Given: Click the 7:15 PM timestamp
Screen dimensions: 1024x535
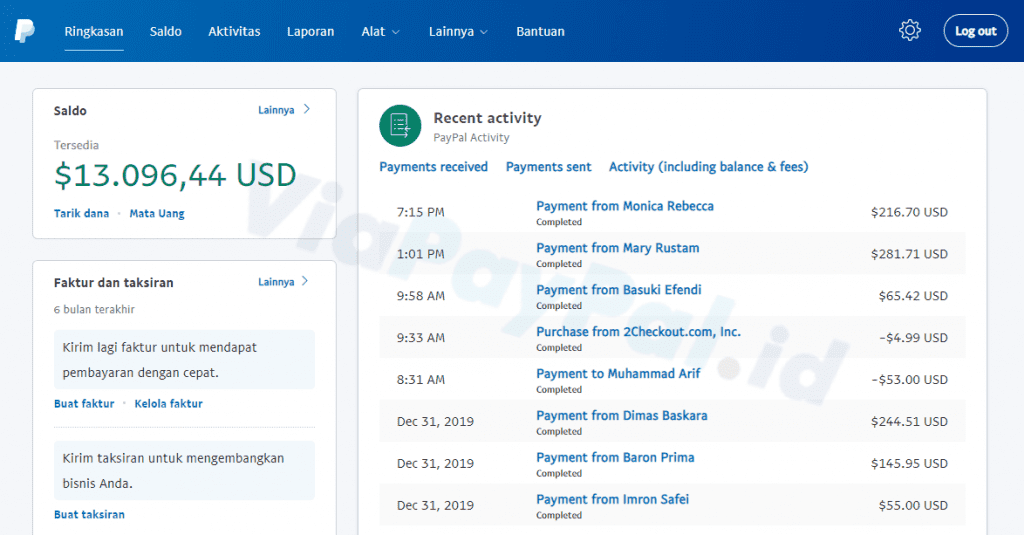Looking at the screenshot, I should 421,212.
